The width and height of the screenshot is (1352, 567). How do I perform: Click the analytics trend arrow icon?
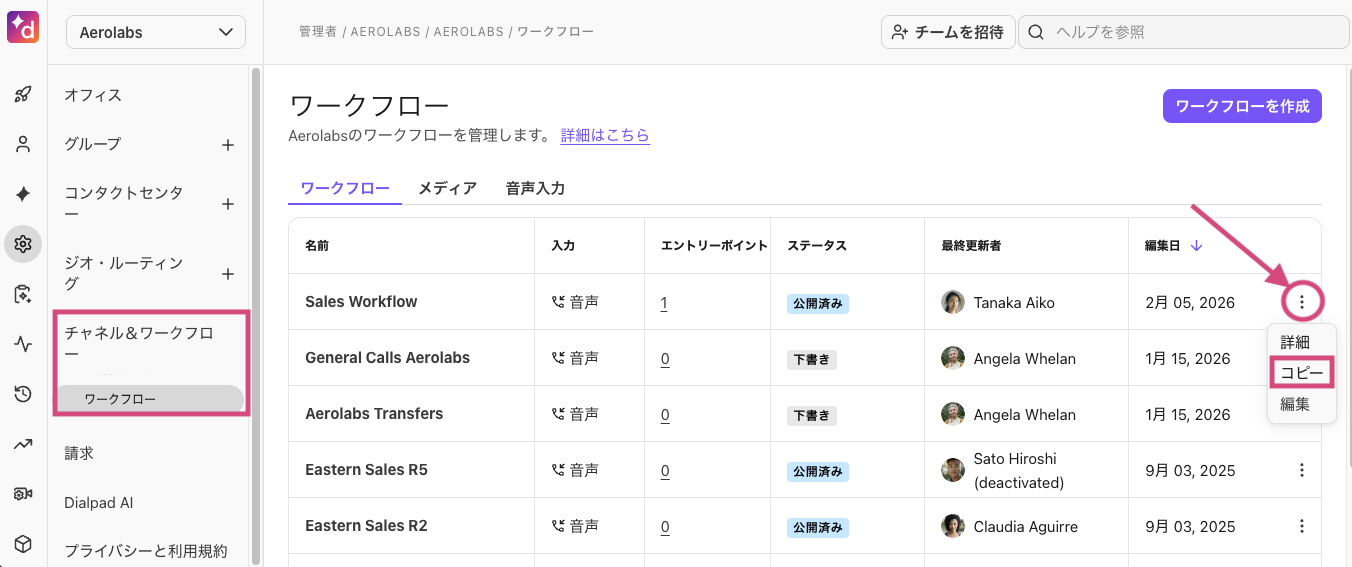(23, 444)
